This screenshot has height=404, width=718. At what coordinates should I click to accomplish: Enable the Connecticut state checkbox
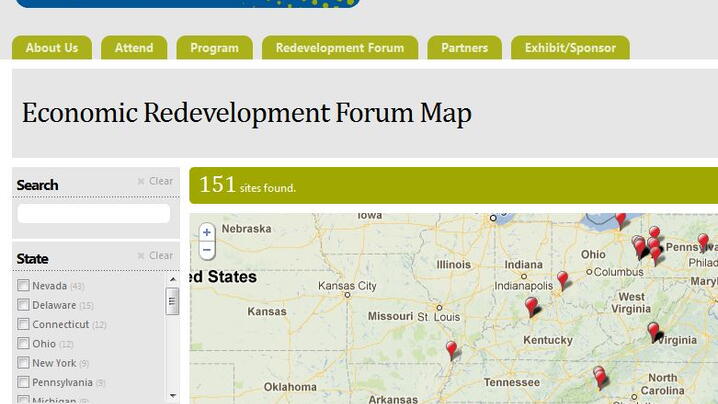[x=23, y=324]
